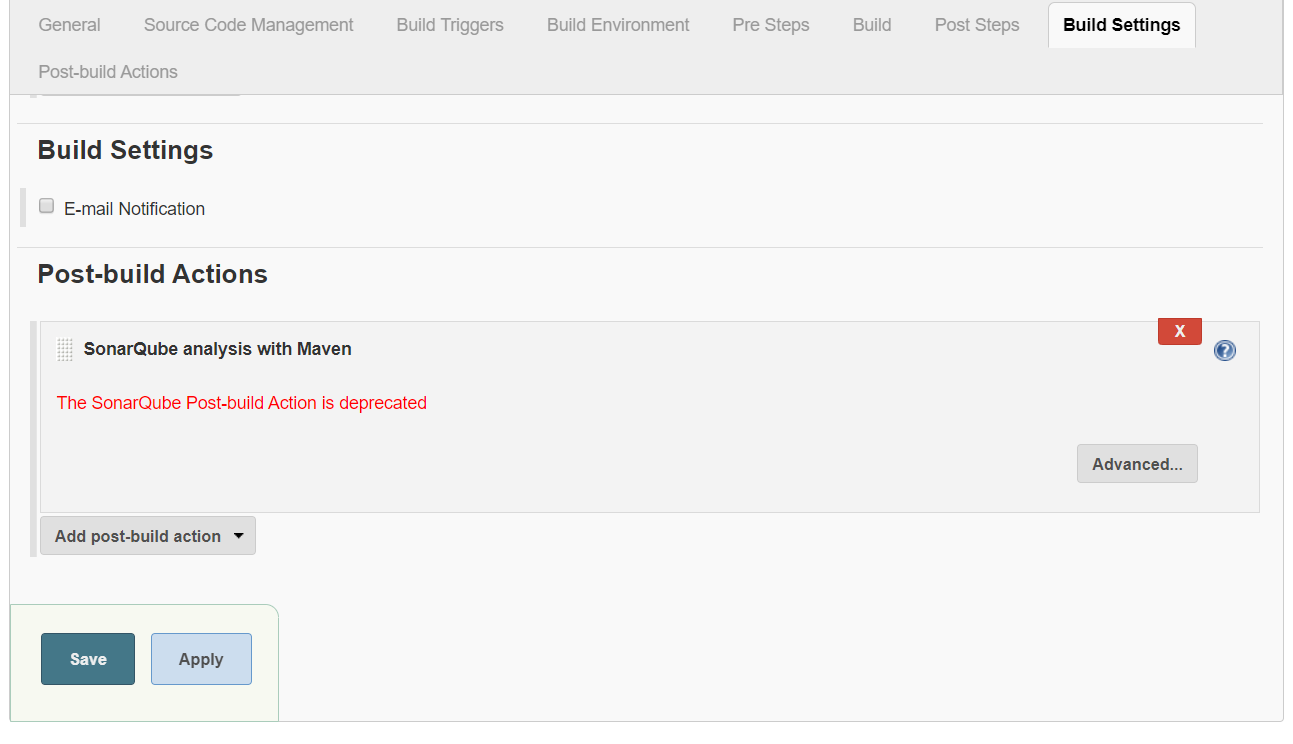Open the Source Code Management tab
The height and width of the screenshot is (744, 1293).
click(x=248, y=25)
